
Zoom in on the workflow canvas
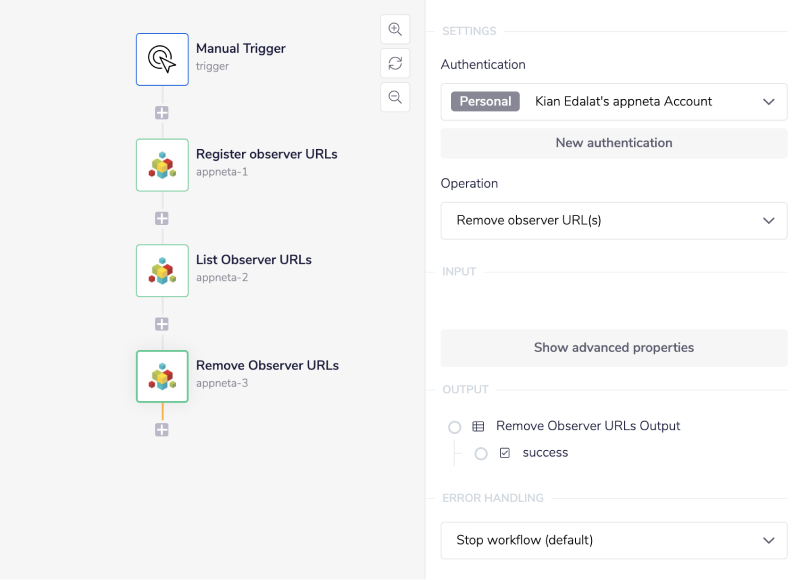coord(395,29)
